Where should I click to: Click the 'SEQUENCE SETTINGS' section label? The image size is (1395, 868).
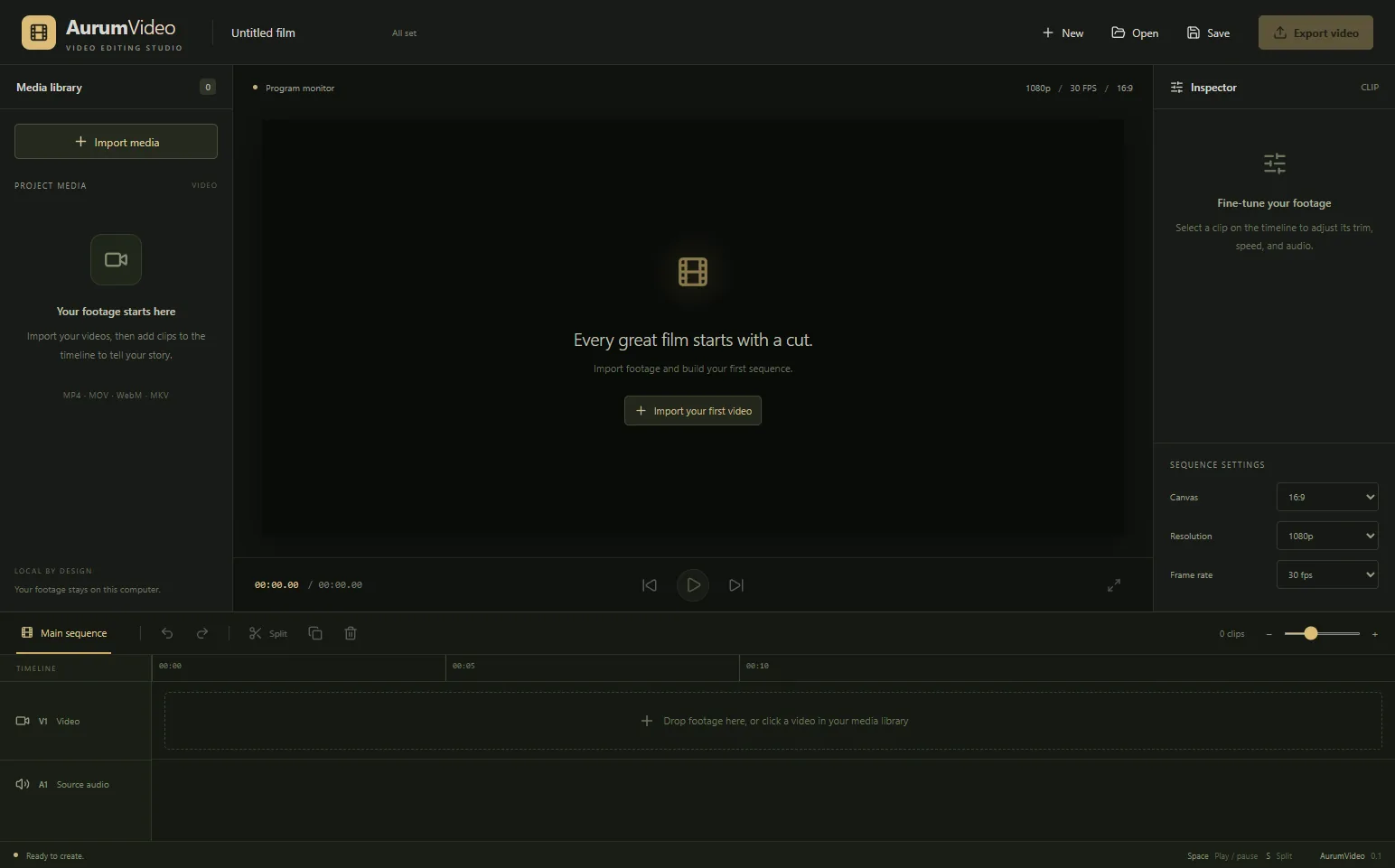pos(1217,465)
